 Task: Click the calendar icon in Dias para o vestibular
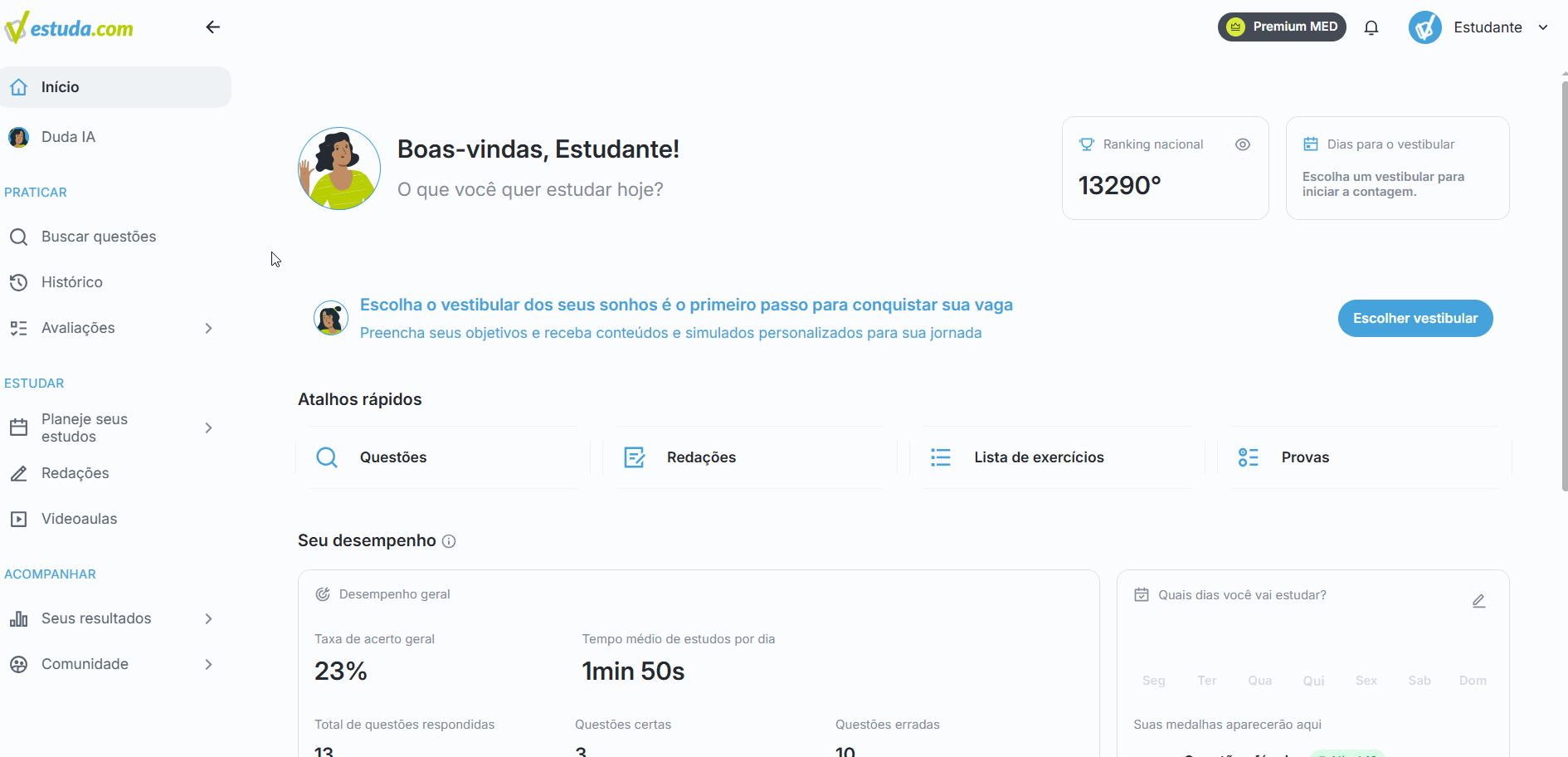[1311, 144]
